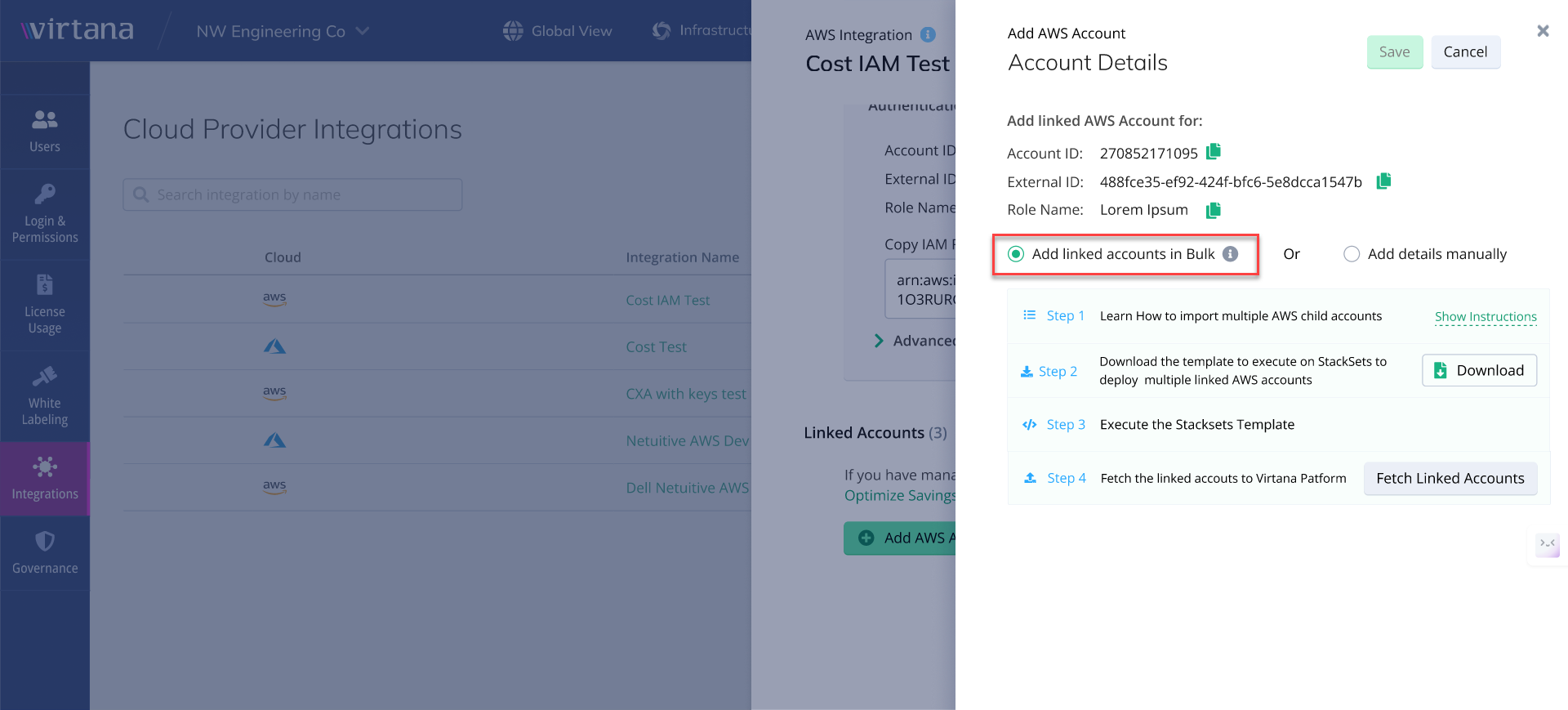Click the Cloud column header
This screenshot has width=1568, height=710.
tap(283, 257)
